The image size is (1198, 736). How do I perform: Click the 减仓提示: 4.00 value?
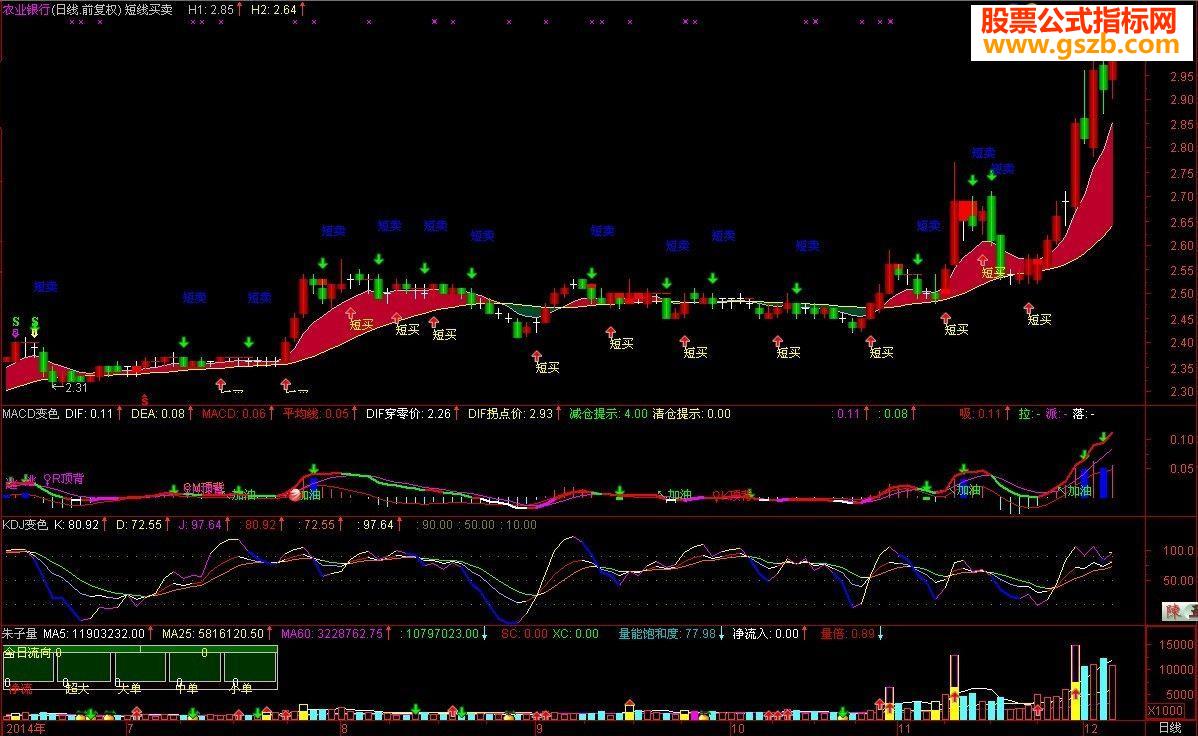click(608, 413)
